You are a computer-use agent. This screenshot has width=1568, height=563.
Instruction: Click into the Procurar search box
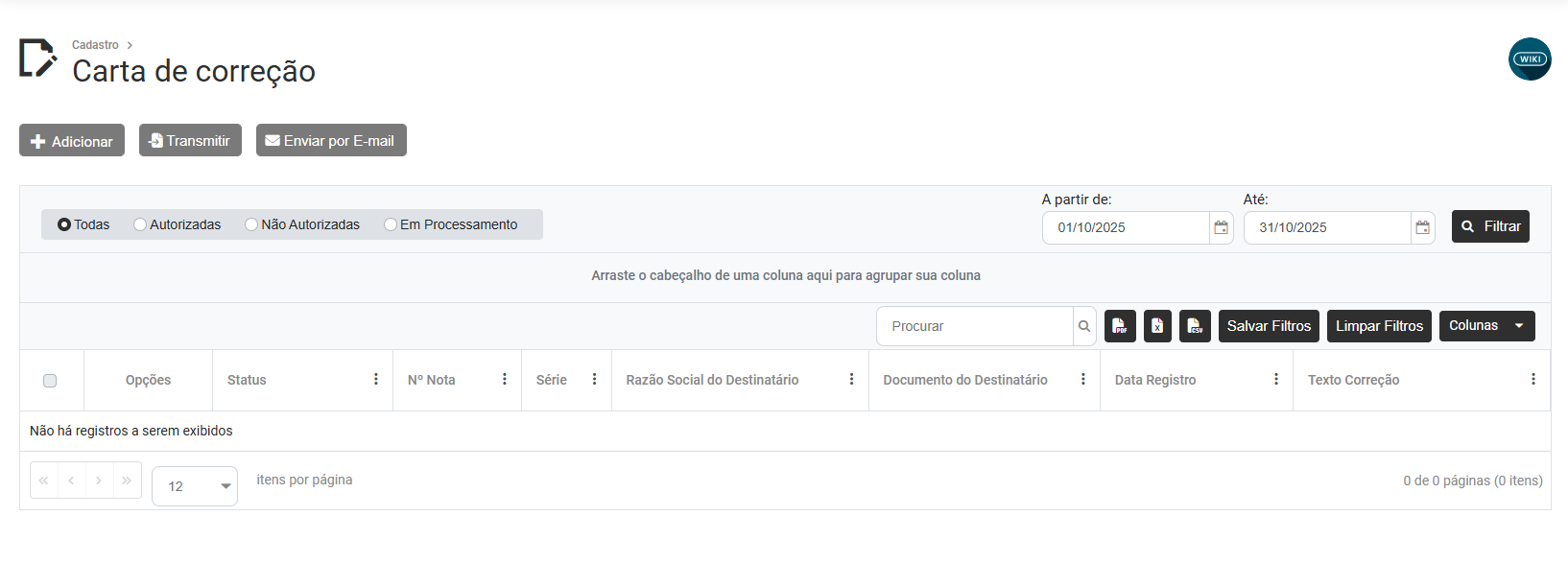pyautogui.click(x=975, y=326)
